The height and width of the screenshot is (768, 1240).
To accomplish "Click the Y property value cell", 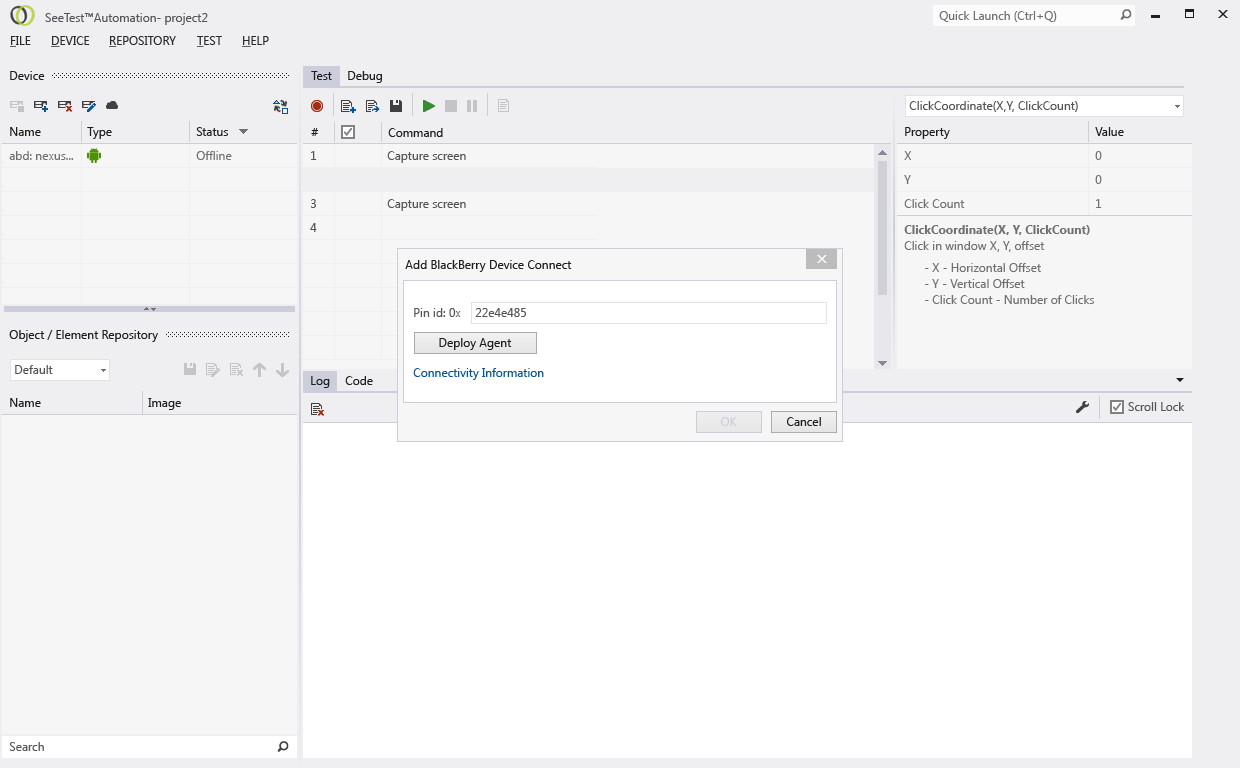I will tap(1140, 180).
